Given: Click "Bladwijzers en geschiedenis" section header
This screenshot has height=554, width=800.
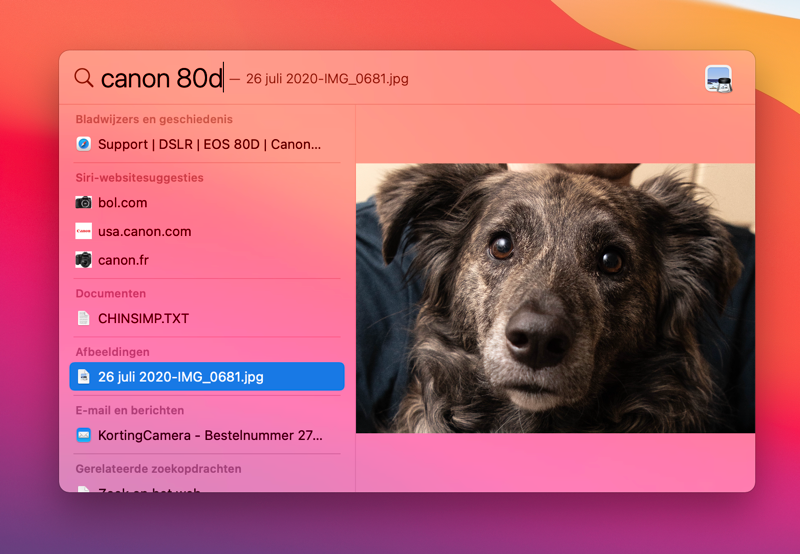Looking at the screenshot, I should (x=154, y=119).
